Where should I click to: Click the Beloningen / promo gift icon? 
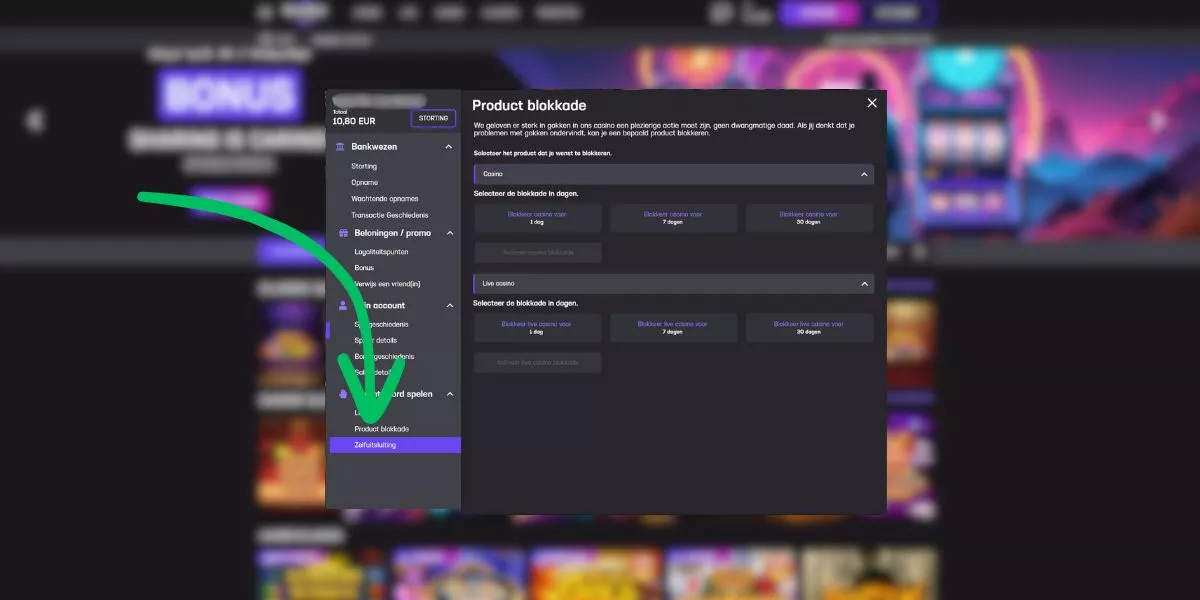(x=342, y=233)
